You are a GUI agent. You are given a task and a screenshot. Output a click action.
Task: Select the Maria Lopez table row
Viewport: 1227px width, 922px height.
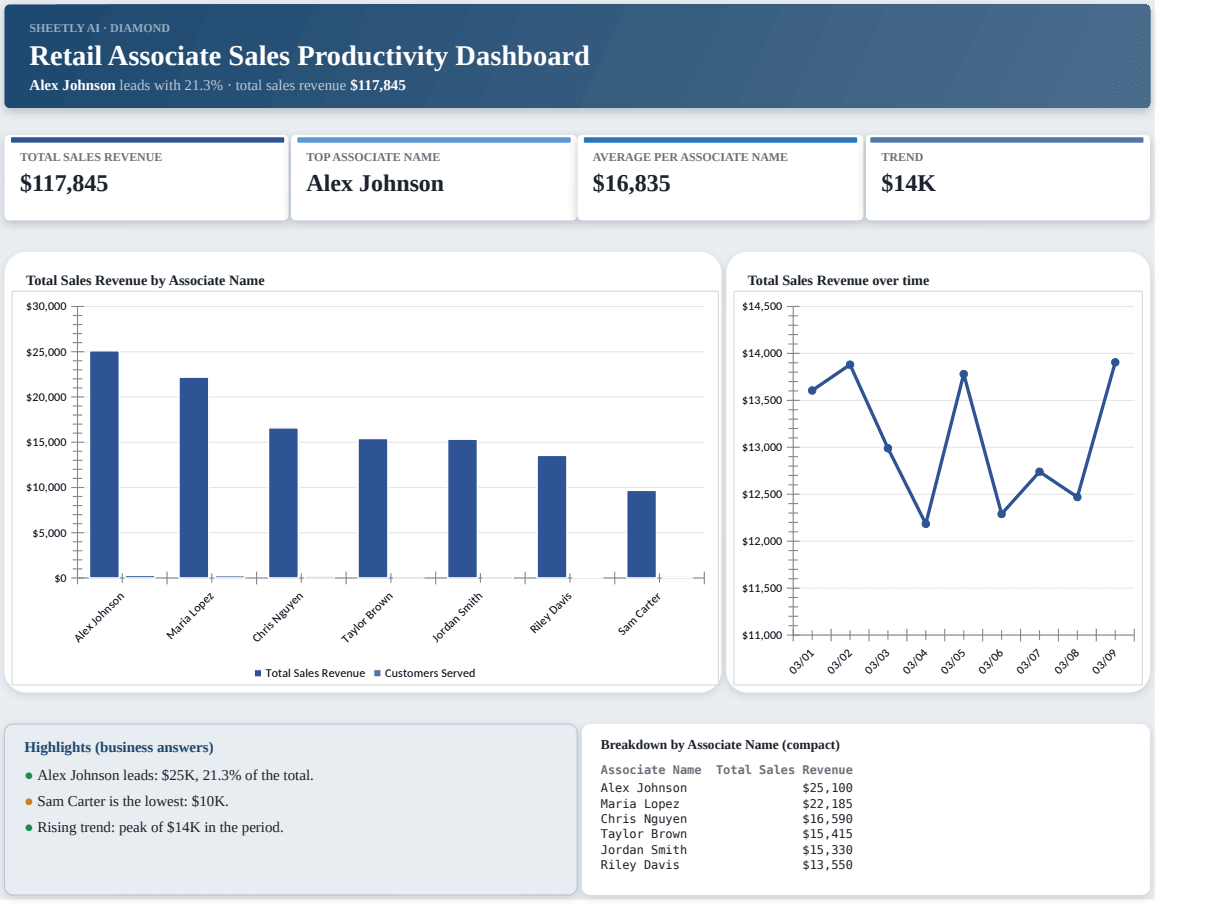point(726,804)
